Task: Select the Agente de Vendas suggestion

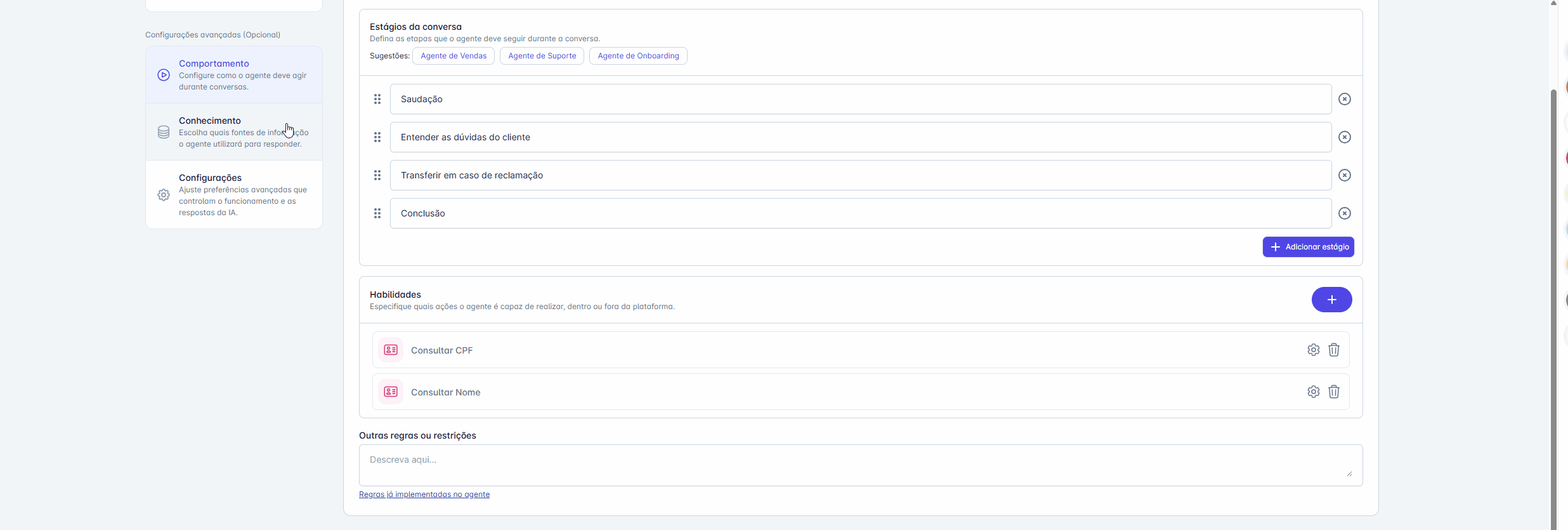Action: click(x=454, y=56)
